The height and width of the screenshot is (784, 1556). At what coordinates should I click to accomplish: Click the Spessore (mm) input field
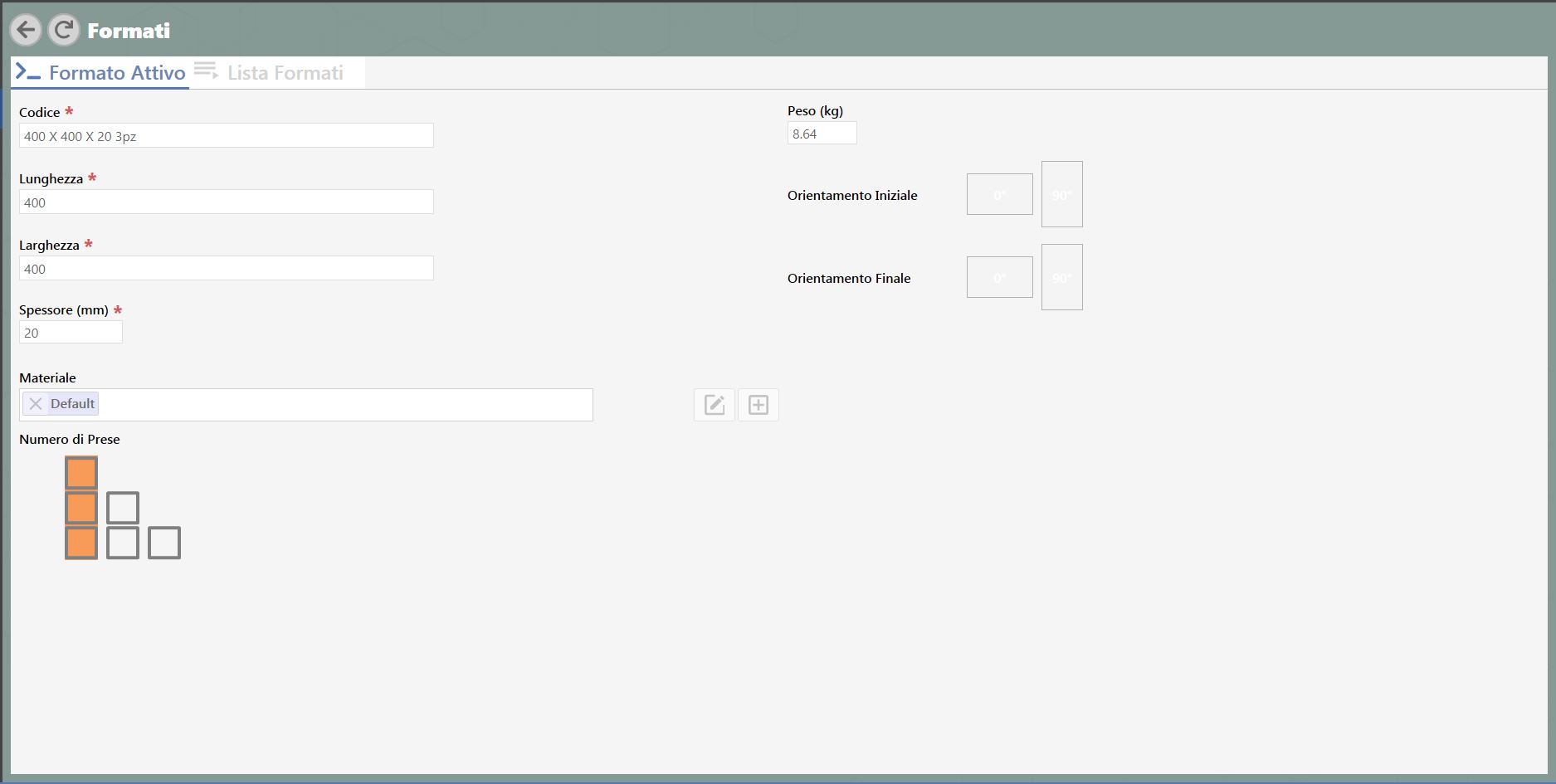(71, 333)
